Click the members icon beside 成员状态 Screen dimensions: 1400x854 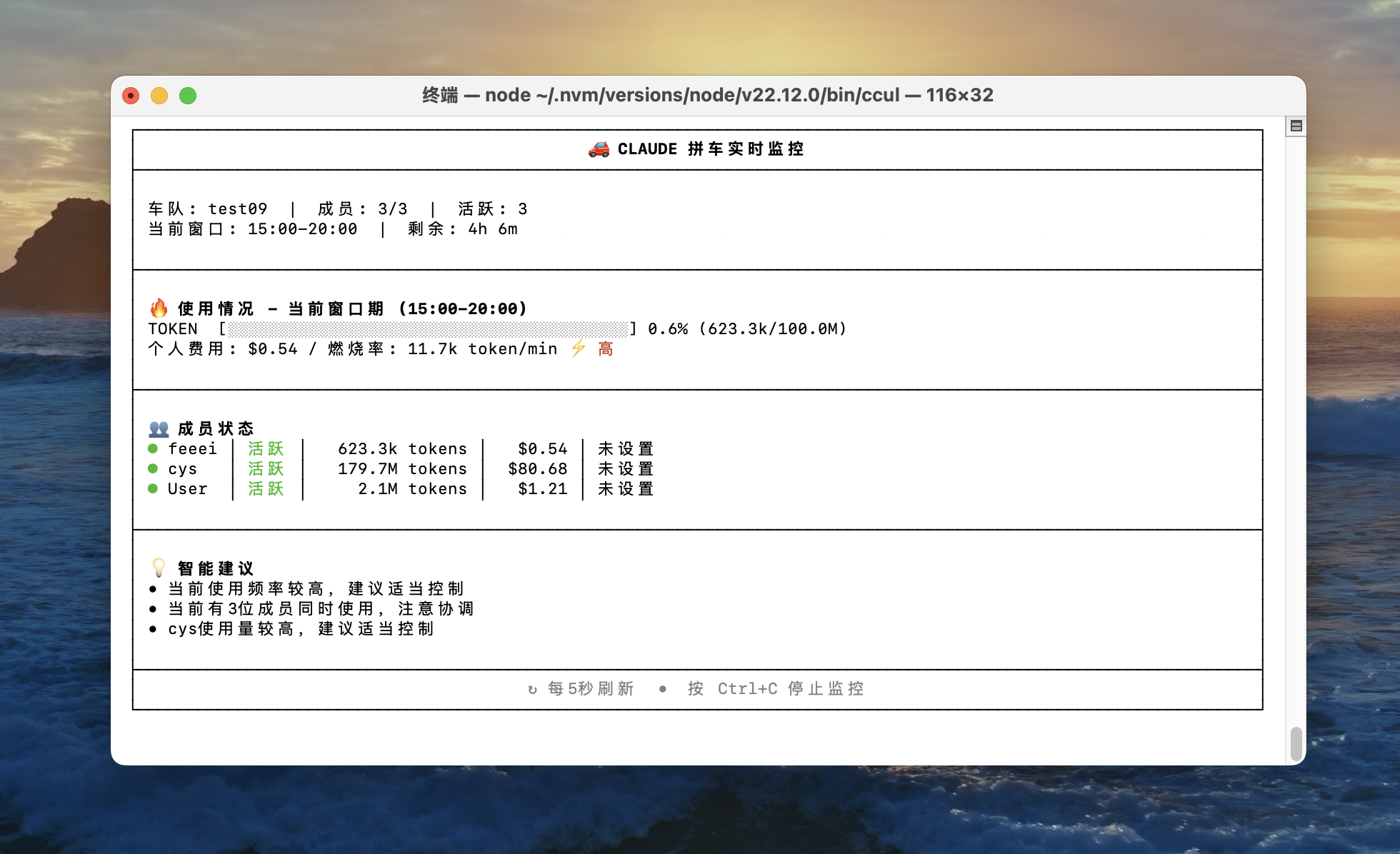[159, 428]
